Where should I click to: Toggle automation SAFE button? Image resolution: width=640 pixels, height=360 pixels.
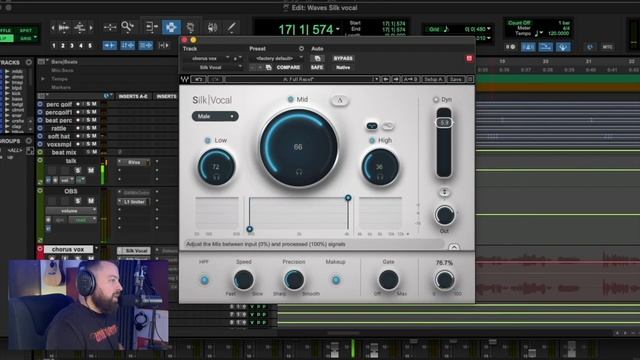click(x=317, y=67)
